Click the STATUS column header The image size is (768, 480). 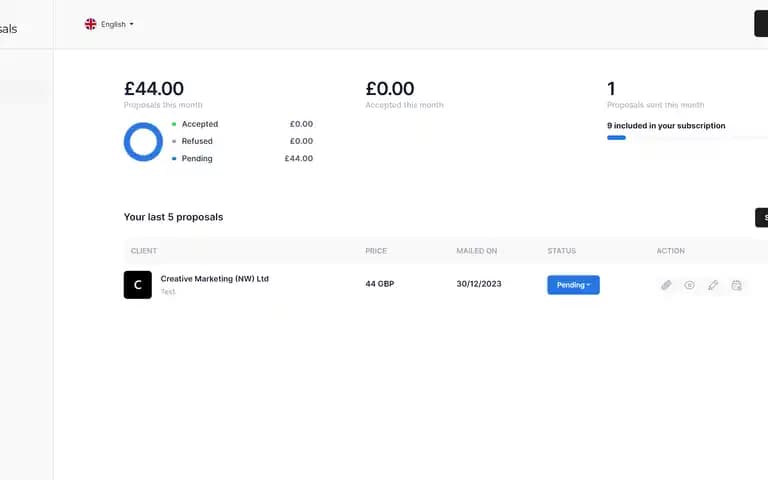[561, 251]
